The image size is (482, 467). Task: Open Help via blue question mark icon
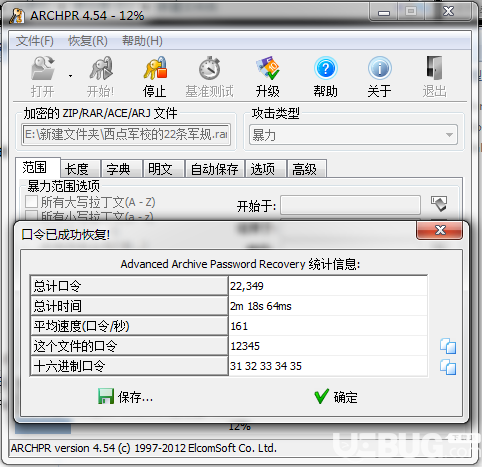point(326,68)
